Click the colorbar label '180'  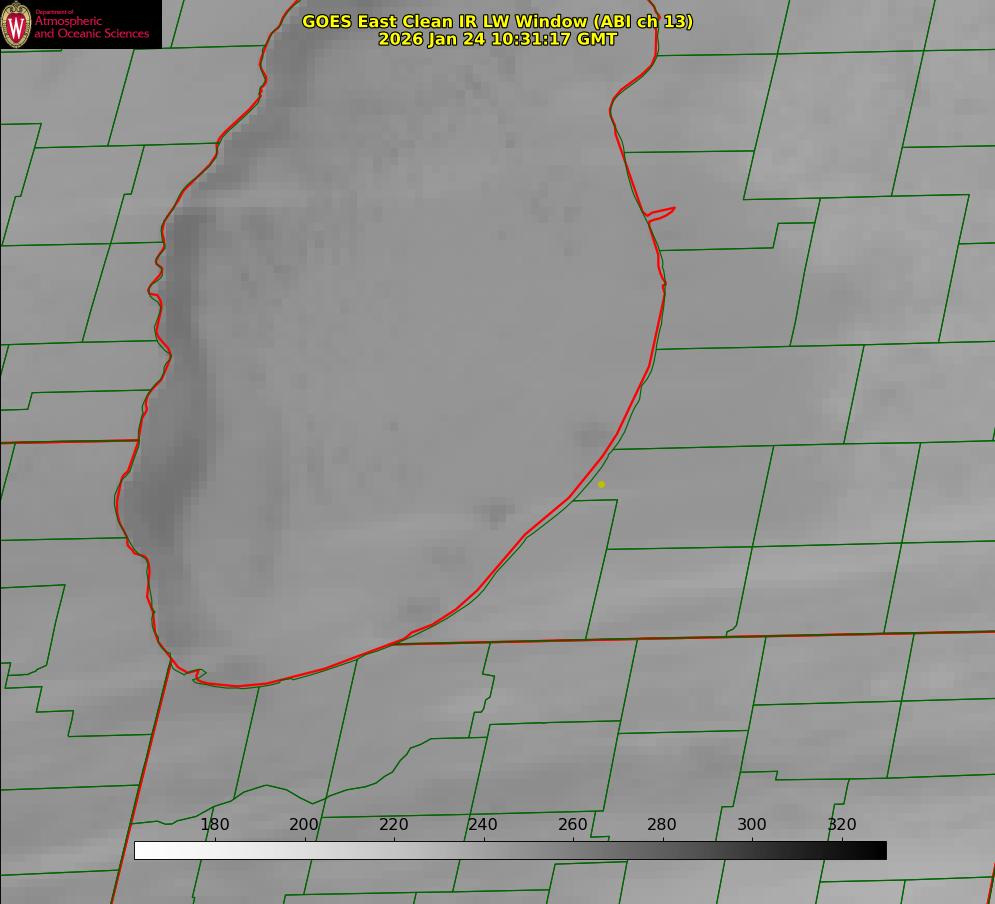(214, 824)
